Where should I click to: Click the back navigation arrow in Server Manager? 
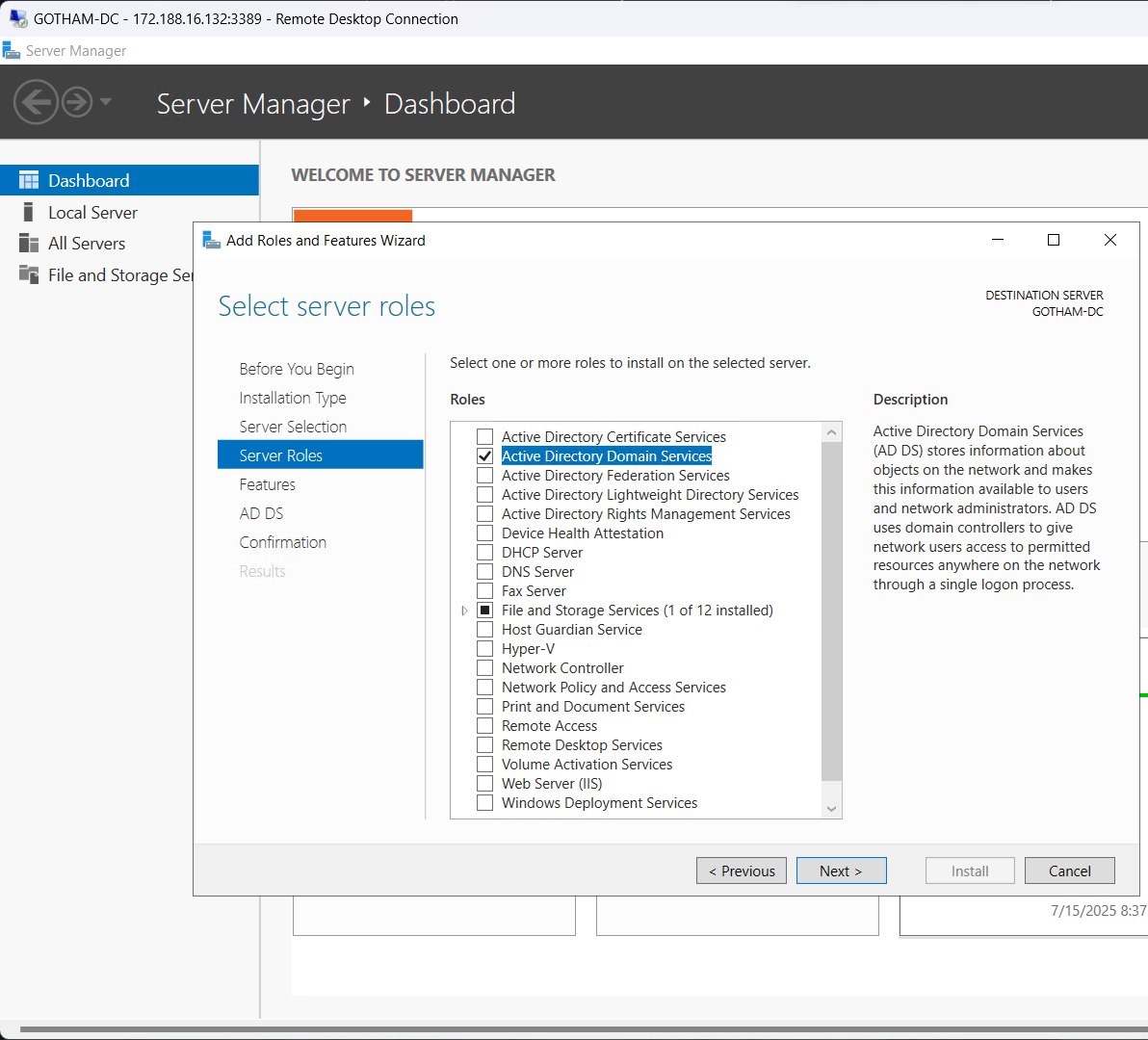pyautogui.click(x=36, y=102)
